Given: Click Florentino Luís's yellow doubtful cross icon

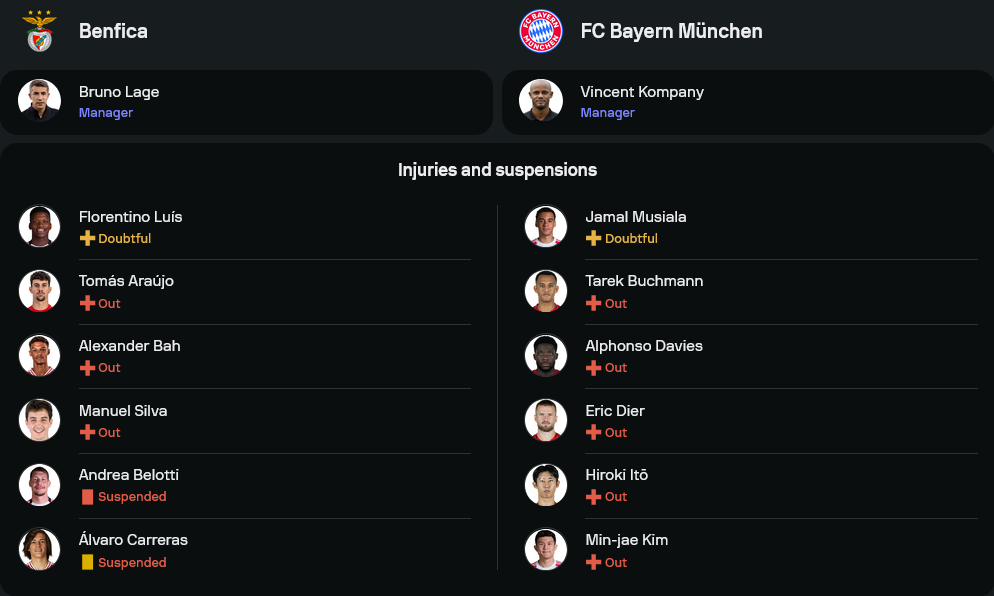Looking at the screenshot, I should [x=87, y=239].
